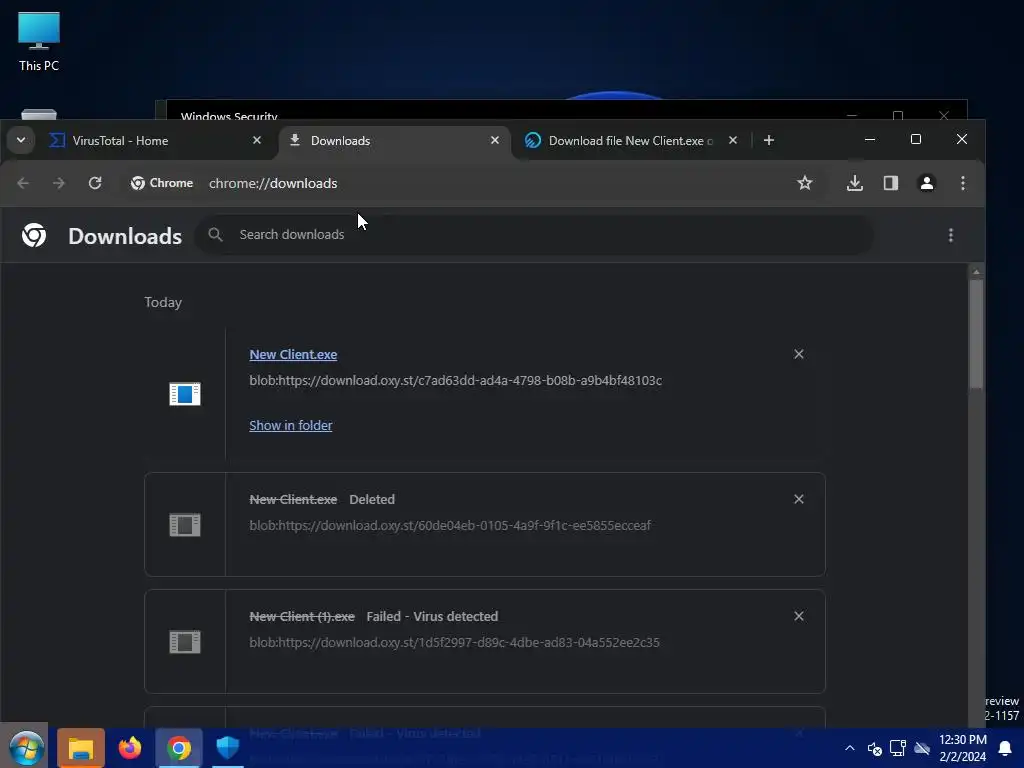The height and width of the screenshot is (768, 1024).
Task: Click the search magnifier icon
Action: click(215, 234)
